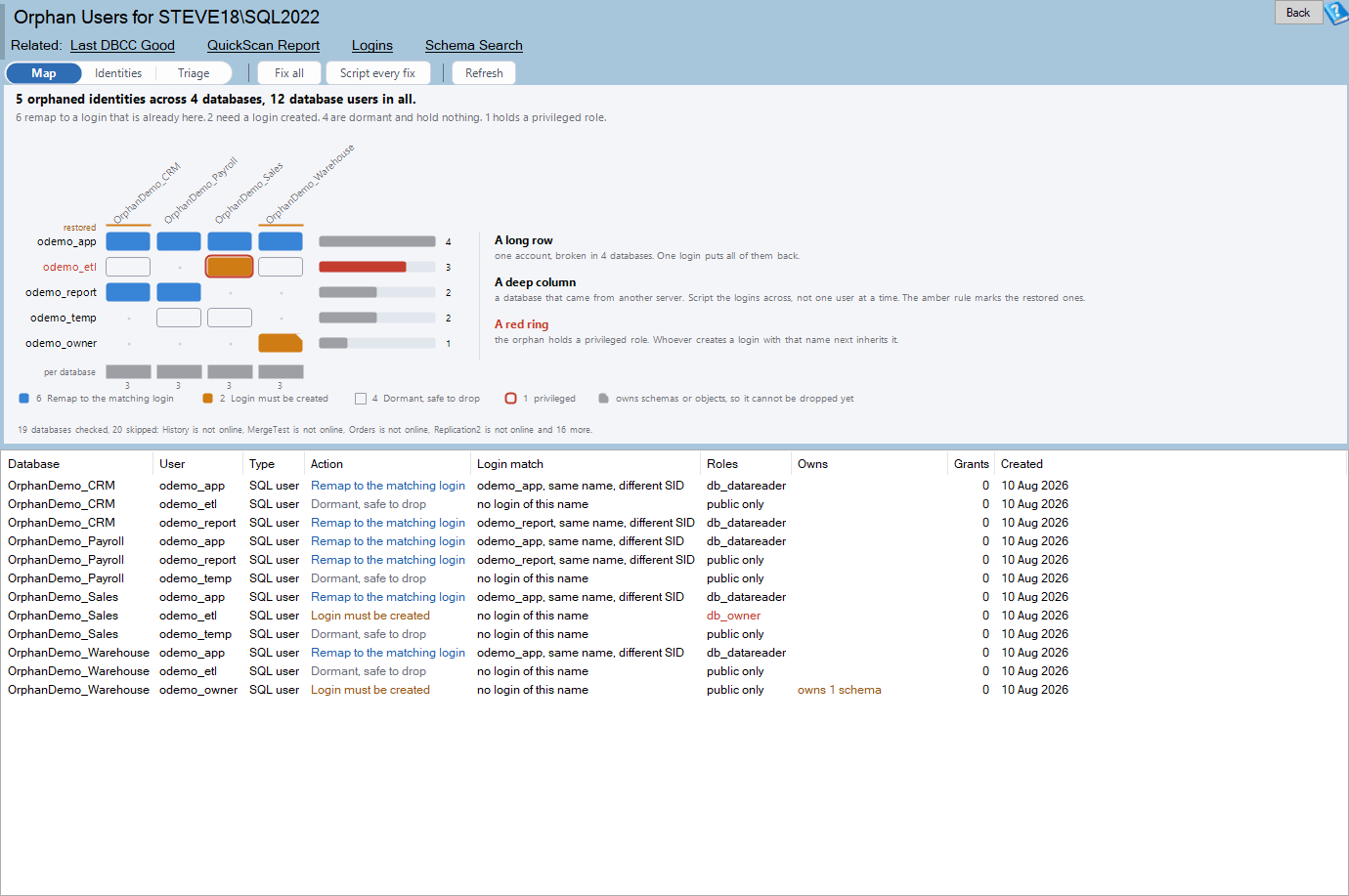
Task: Click Remap action for OrphanDemo_CRM odemo_report
Action: pyautogui.click(x=388, y=523)
